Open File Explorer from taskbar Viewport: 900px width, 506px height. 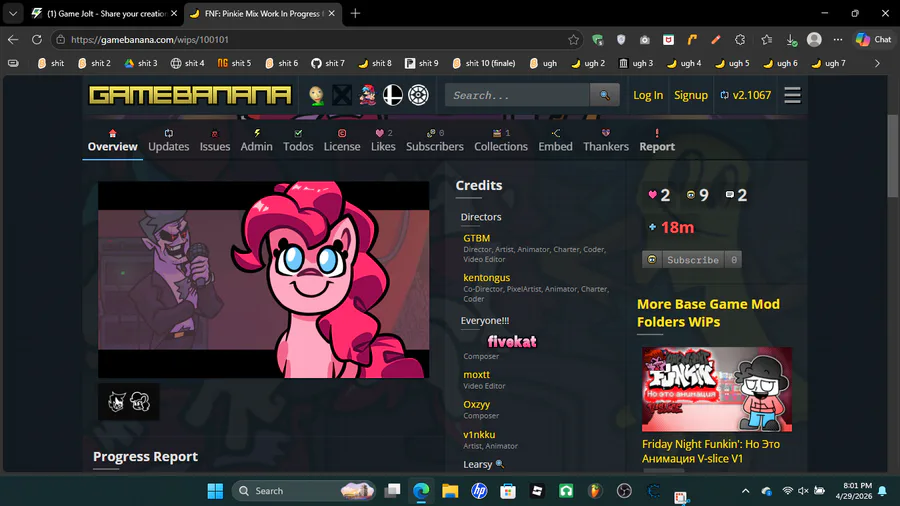coord(450,491)
